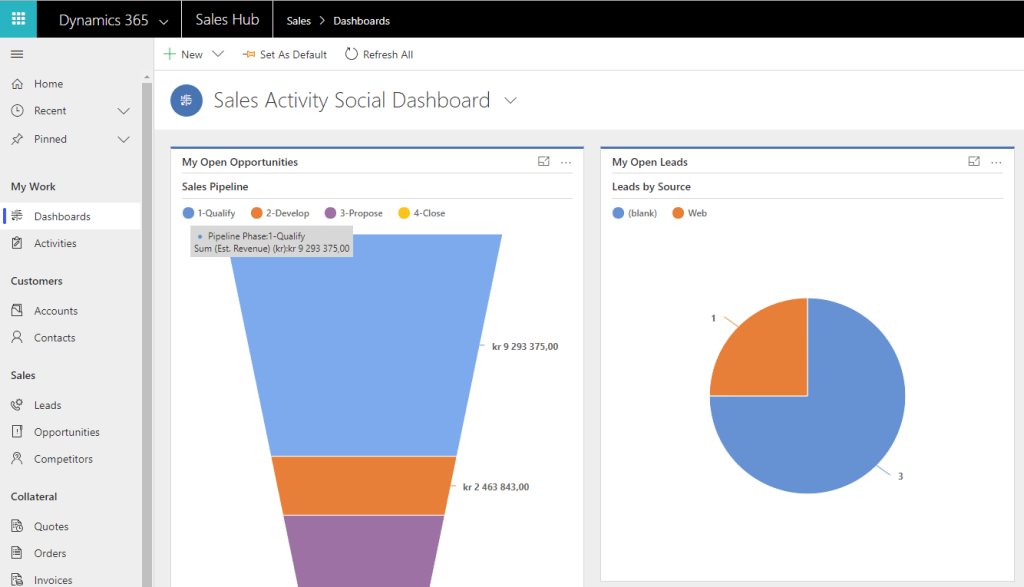Open the app launcher waffle icon
This screenshot has height=587, width=1024.
(18, 19)
